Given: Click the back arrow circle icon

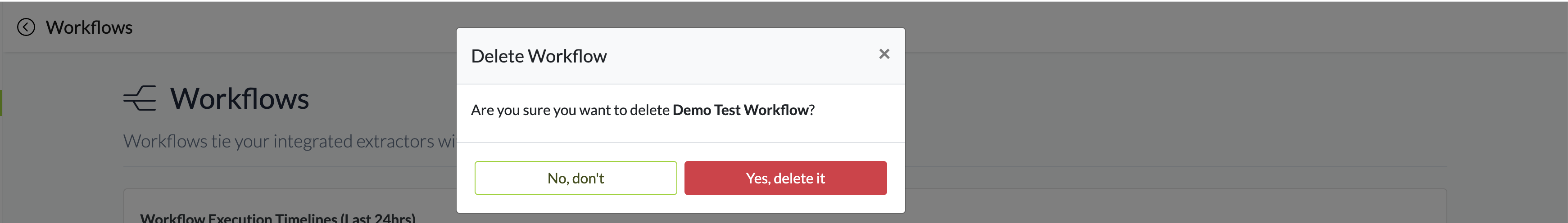Looking at the screenshot, I should tap(26, 27).
